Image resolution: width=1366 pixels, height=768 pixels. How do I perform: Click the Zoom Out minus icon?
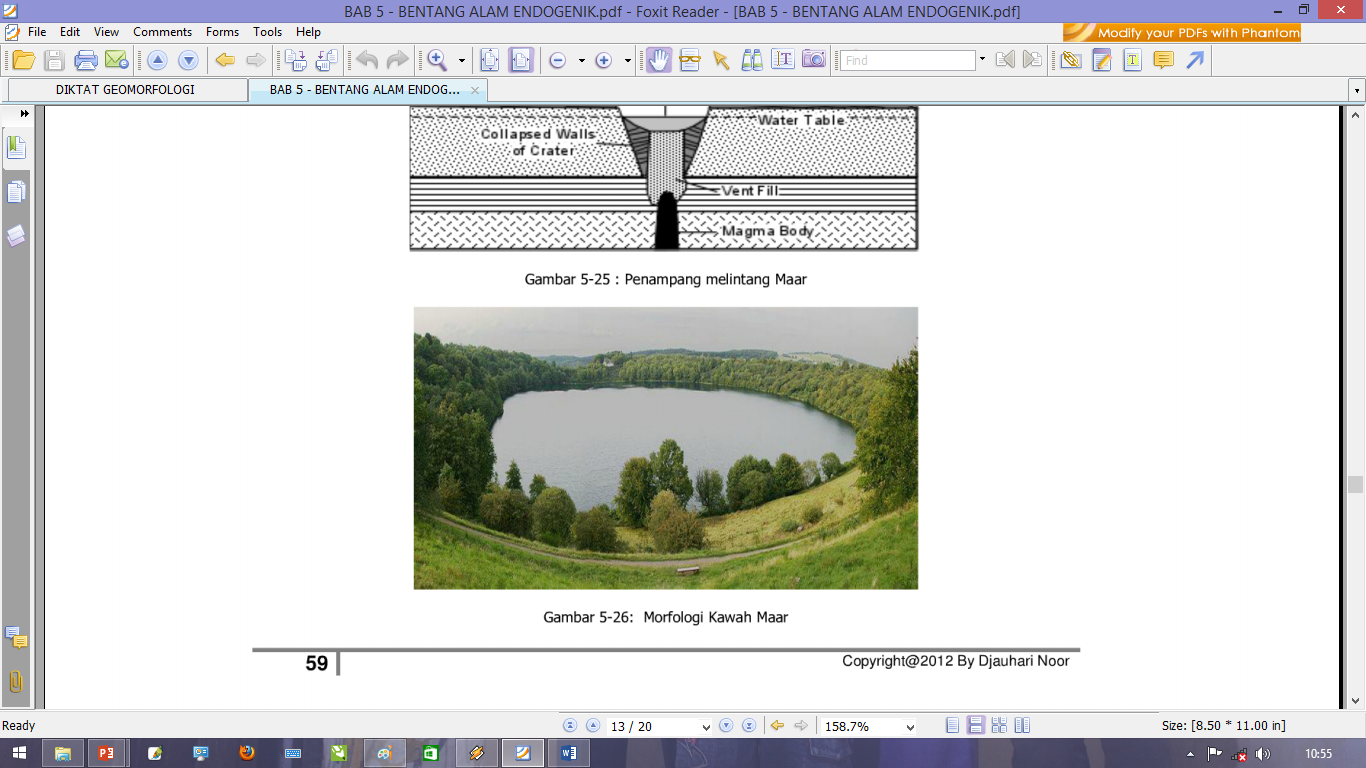(557, 60)
